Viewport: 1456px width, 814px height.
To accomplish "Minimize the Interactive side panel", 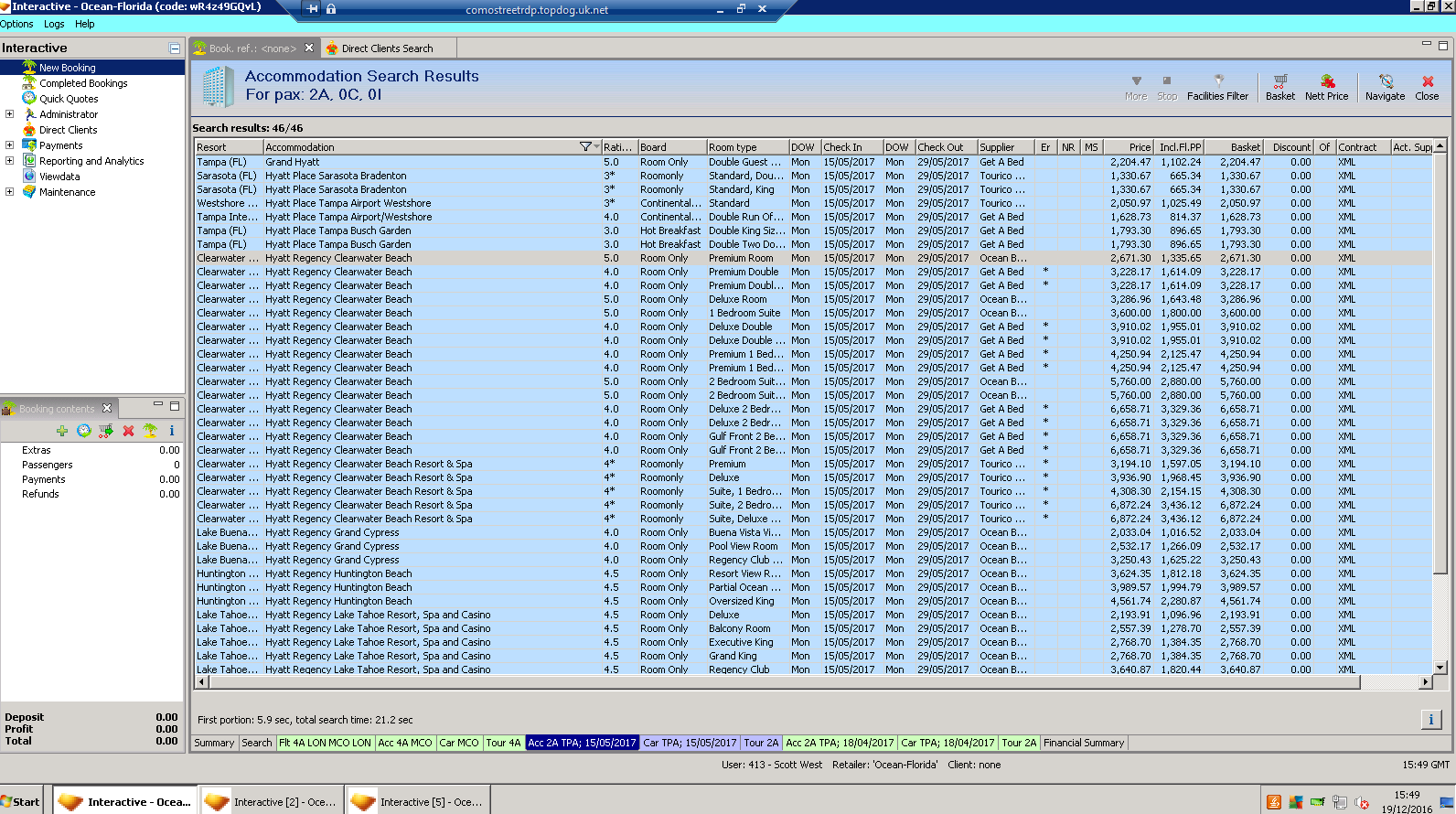I will (x=175, y=48).
